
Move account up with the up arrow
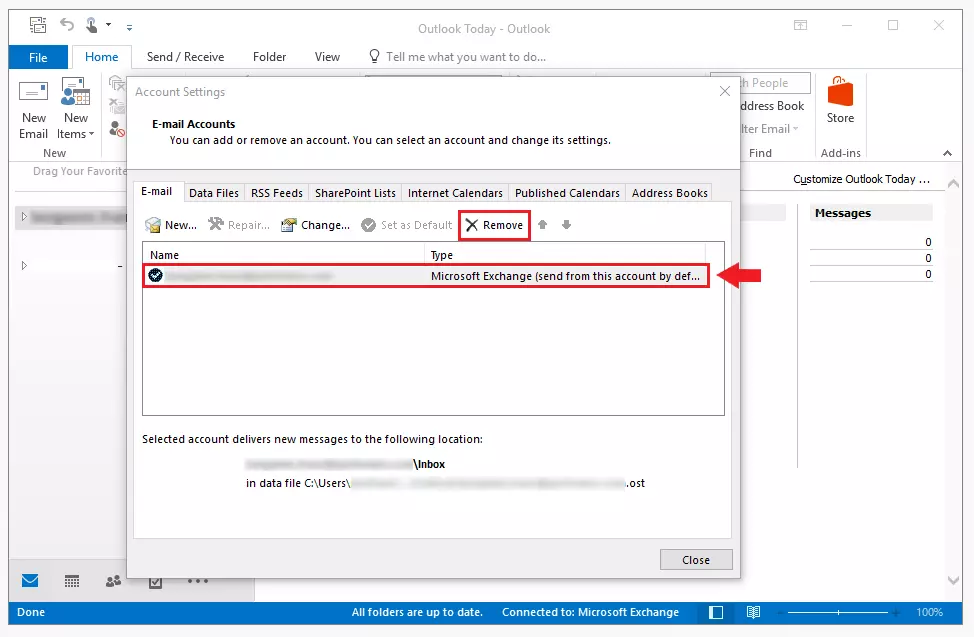[542, 225]
